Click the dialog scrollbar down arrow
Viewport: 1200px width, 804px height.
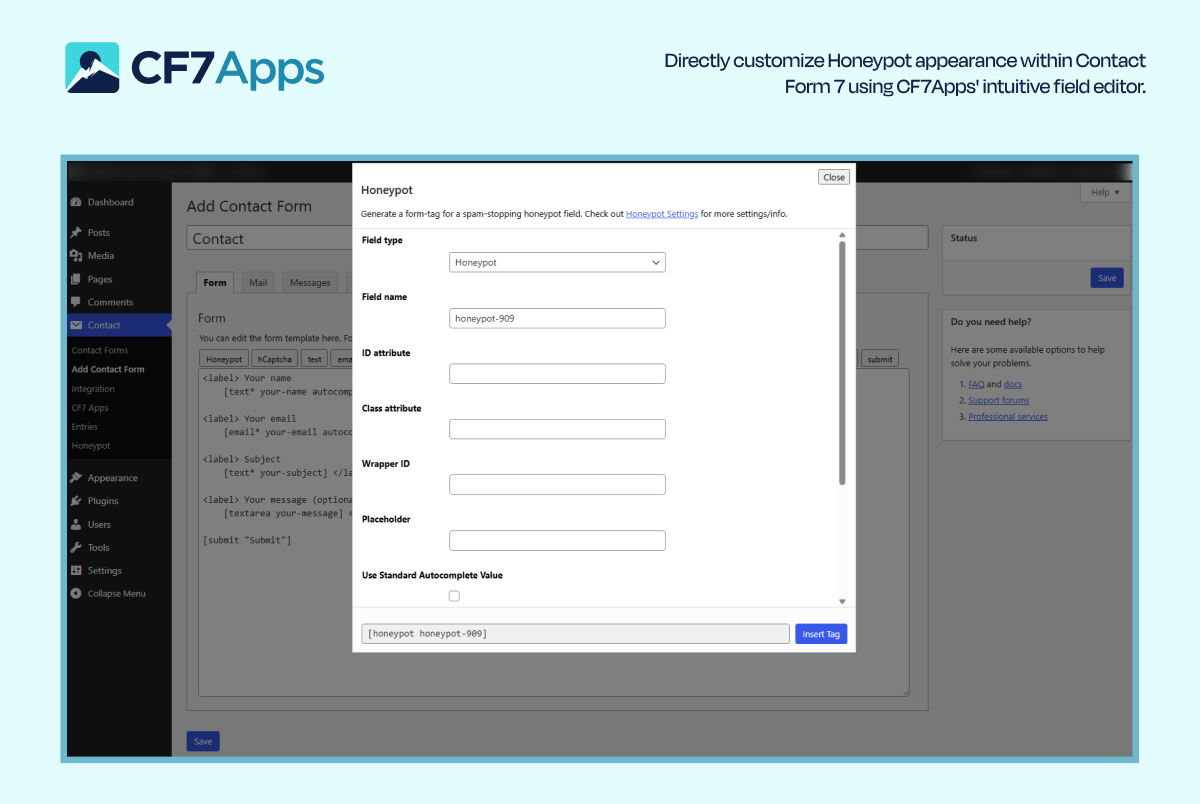[842, 601]
